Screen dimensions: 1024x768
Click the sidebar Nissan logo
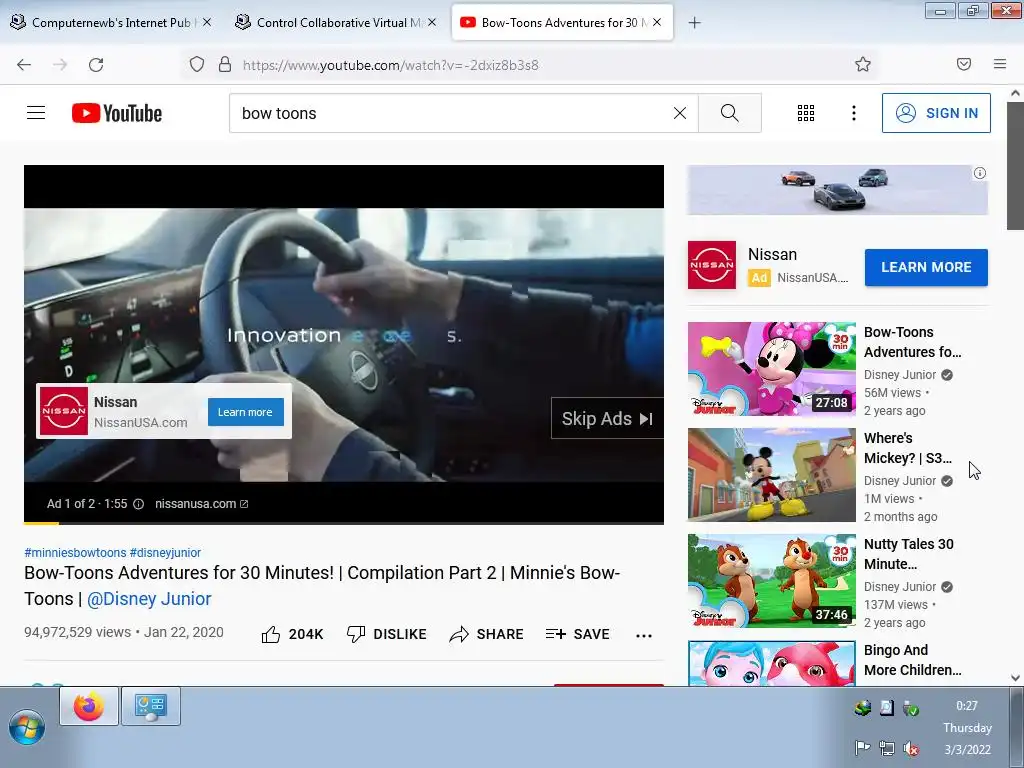712,265
